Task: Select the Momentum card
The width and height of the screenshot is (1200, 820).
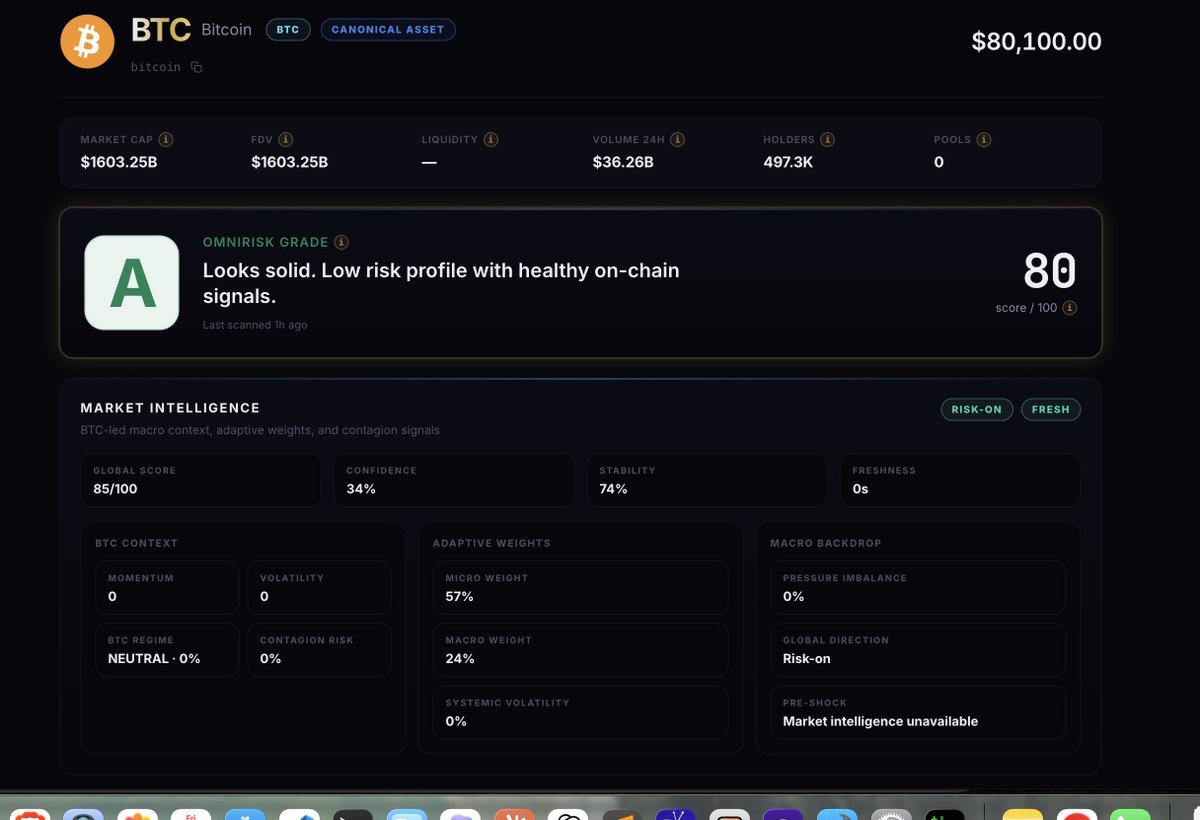Action: coord(167,587)
